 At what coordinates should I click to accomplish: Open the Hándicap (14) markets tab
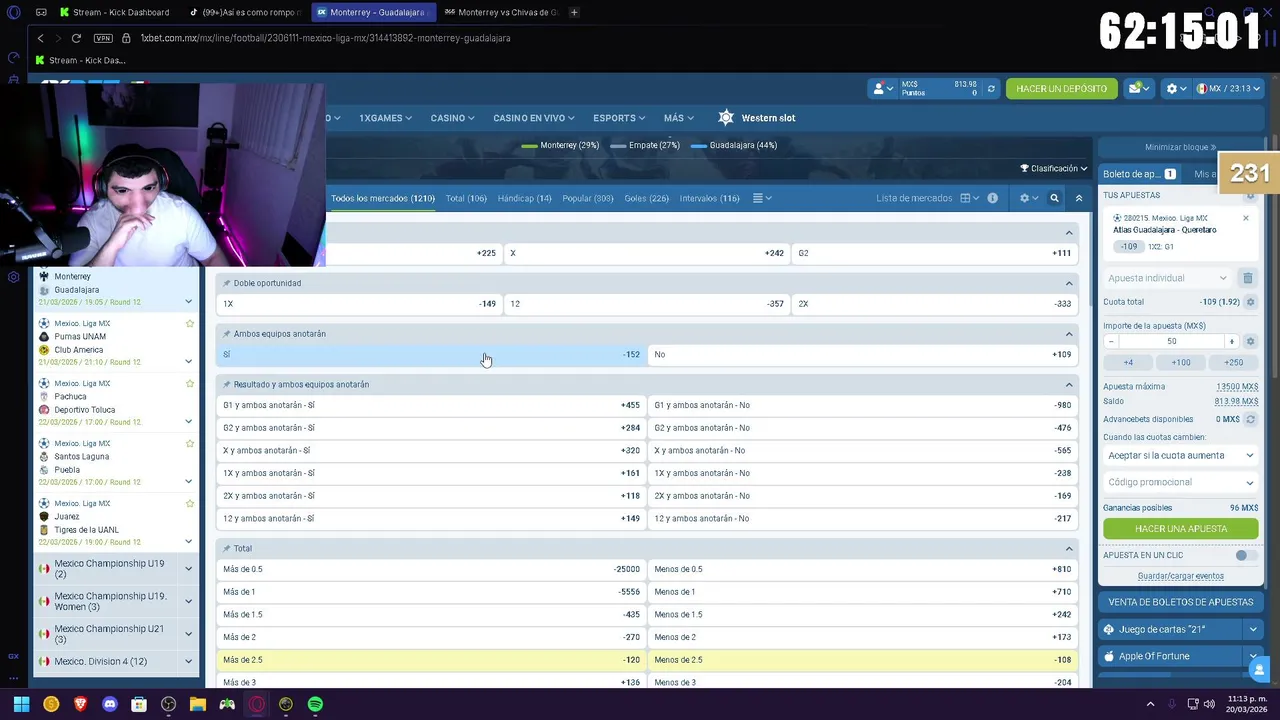coord(524,198)
